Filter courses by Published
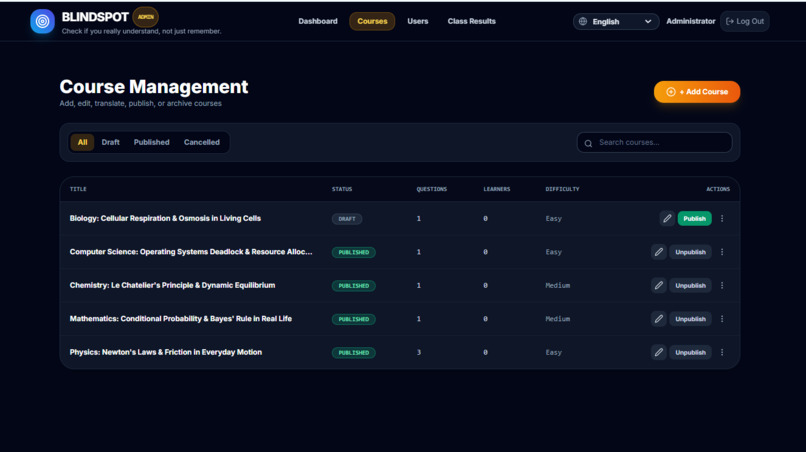 pos(152,142)
